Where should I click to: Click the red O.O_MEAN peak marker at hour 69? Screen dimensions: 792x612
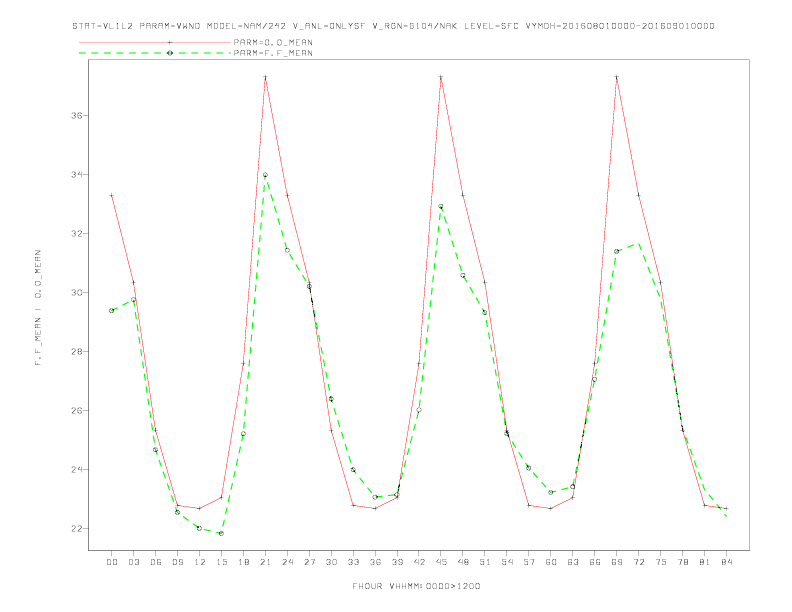click(617, 77)
